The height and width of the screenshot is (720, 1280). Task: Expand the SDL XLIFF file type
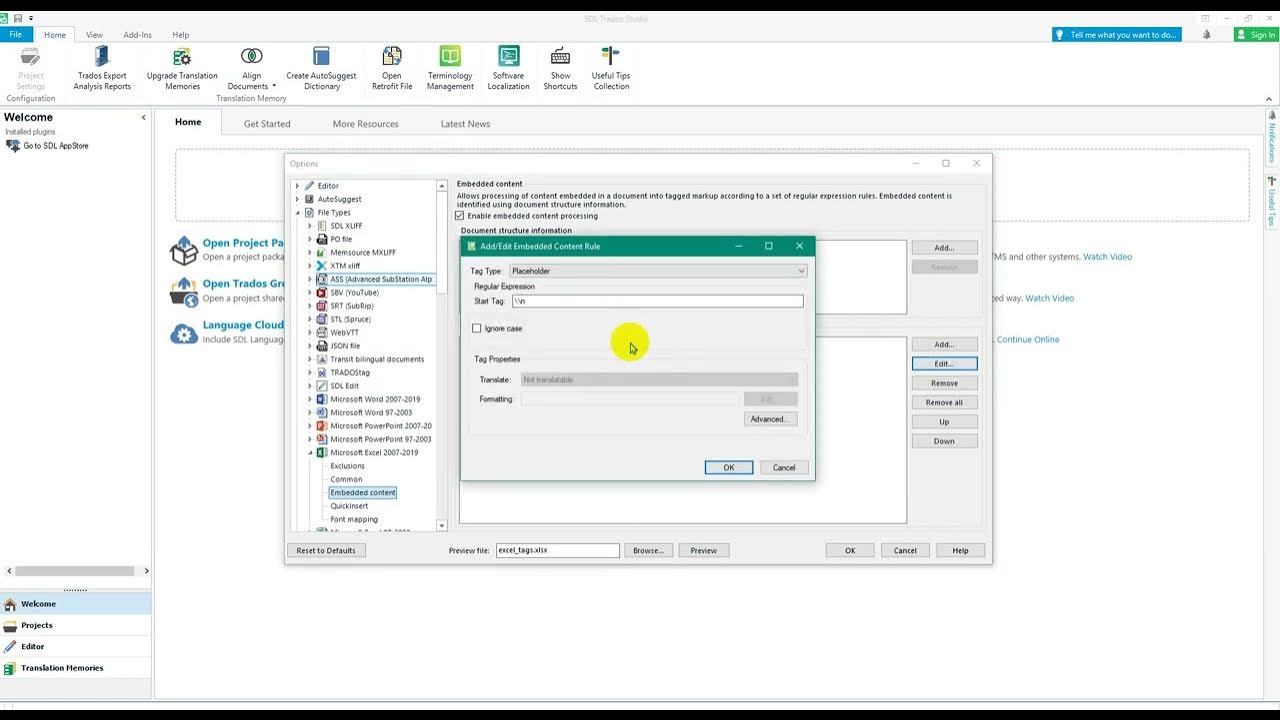(x=310, y=226)
